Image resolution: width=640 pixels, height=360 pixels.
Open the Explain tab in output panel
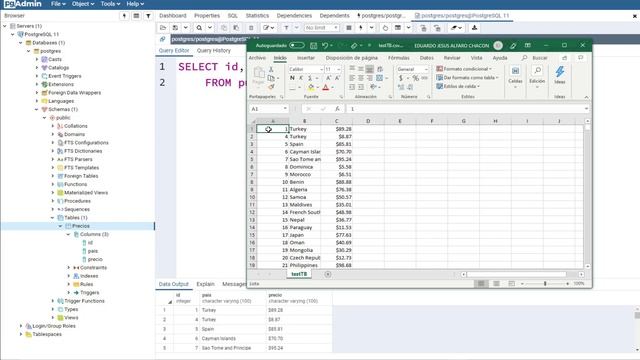click(205, 284)
